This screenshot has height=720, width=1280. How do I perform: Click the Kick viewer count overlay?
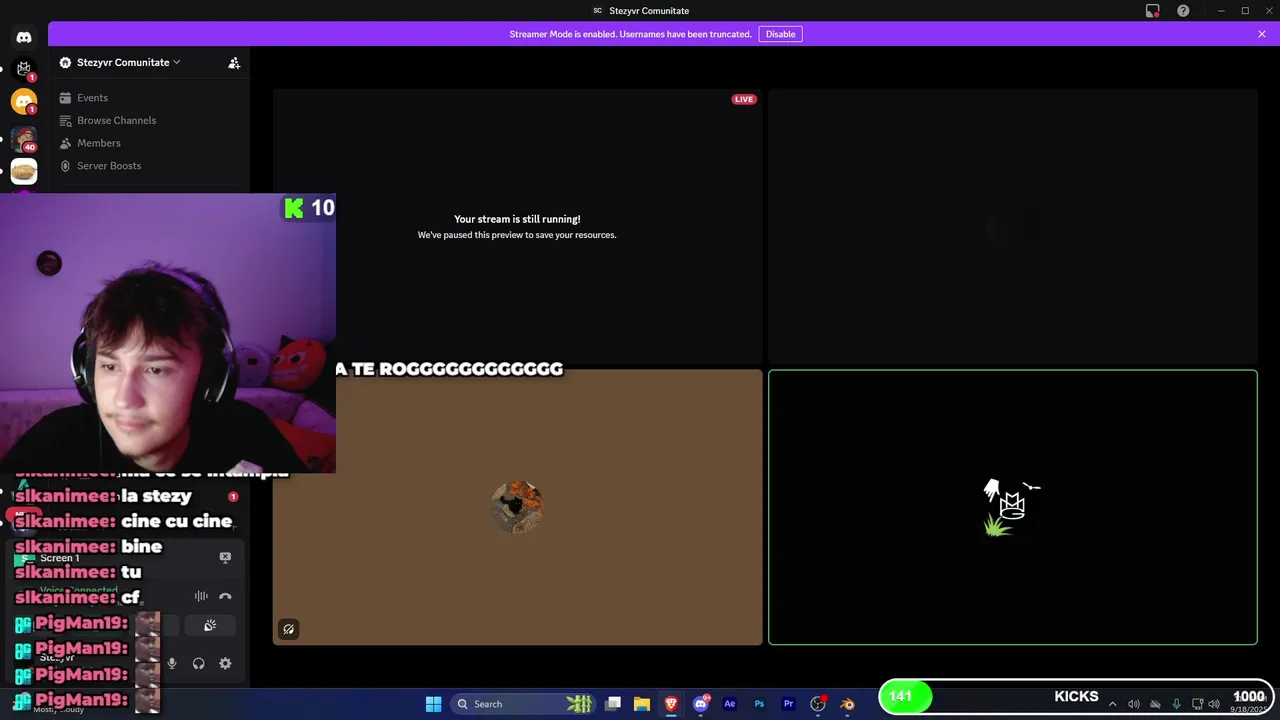[310, 208]
